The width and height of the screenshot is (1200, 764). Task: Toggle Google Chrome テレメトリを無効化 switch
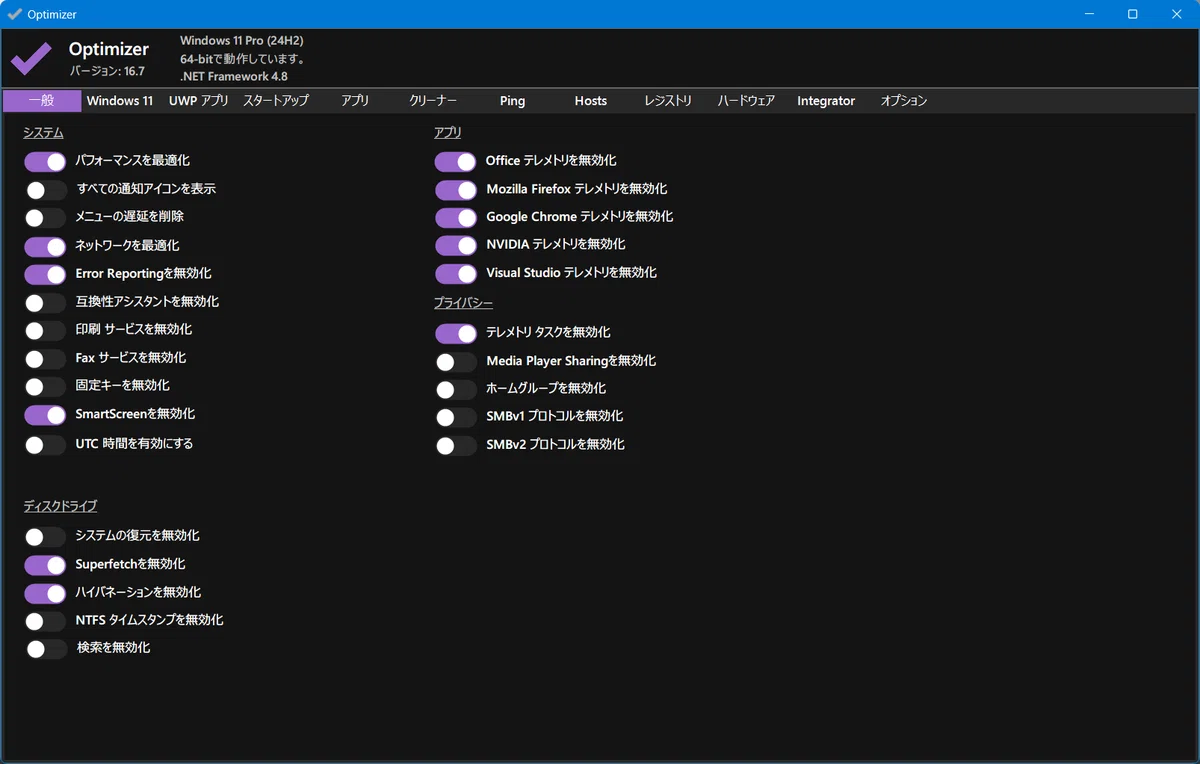[455, 217]
